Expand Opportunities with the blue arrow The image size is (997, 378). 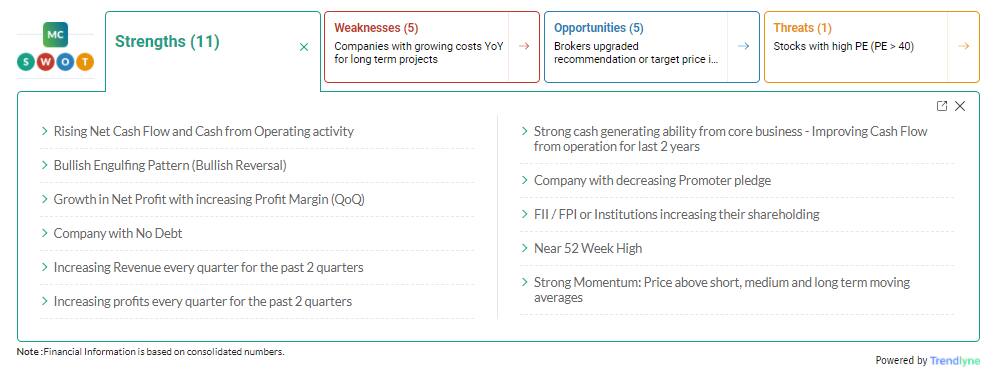(x=743, y=46)
